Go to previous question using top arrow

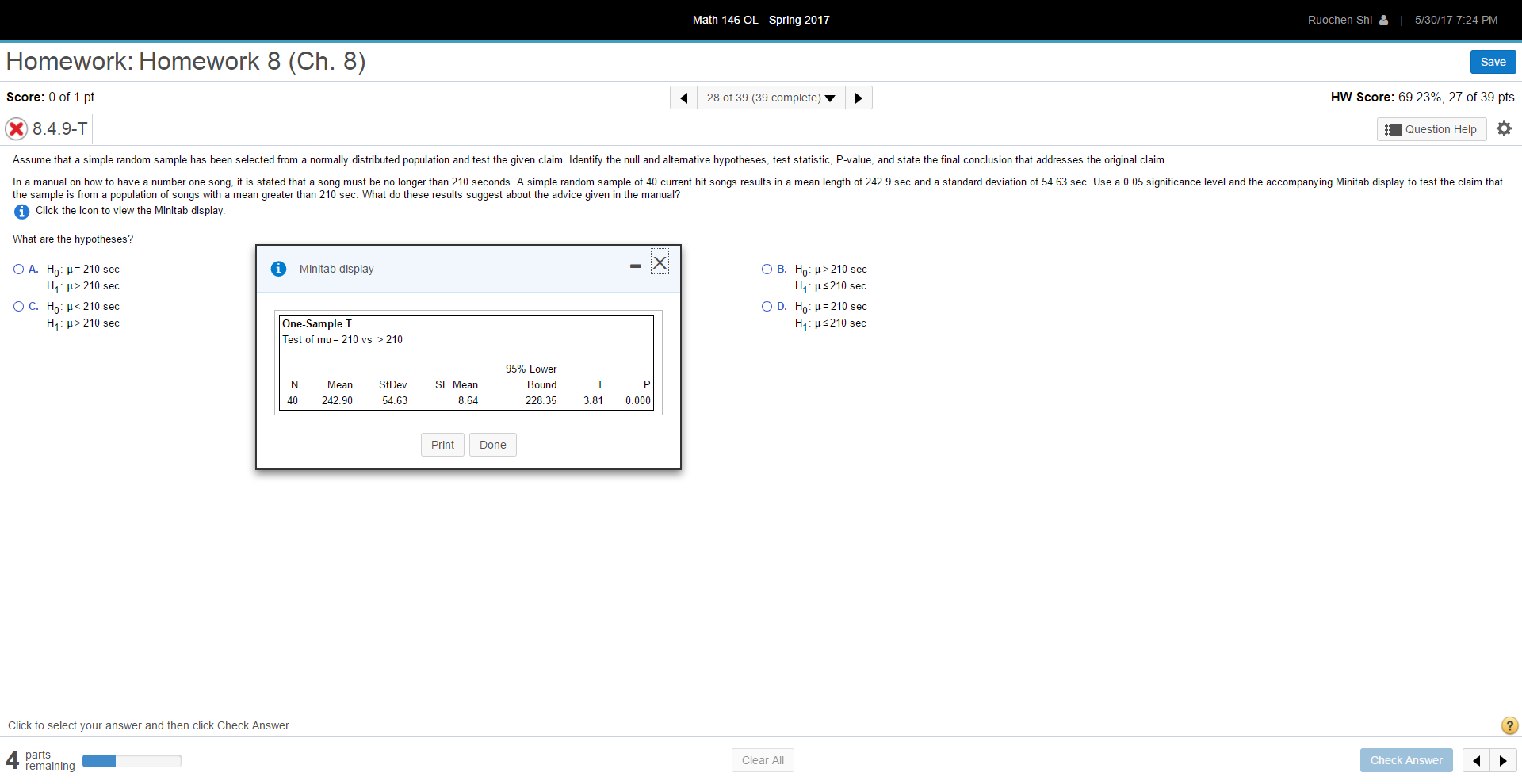tap(683, 98)
